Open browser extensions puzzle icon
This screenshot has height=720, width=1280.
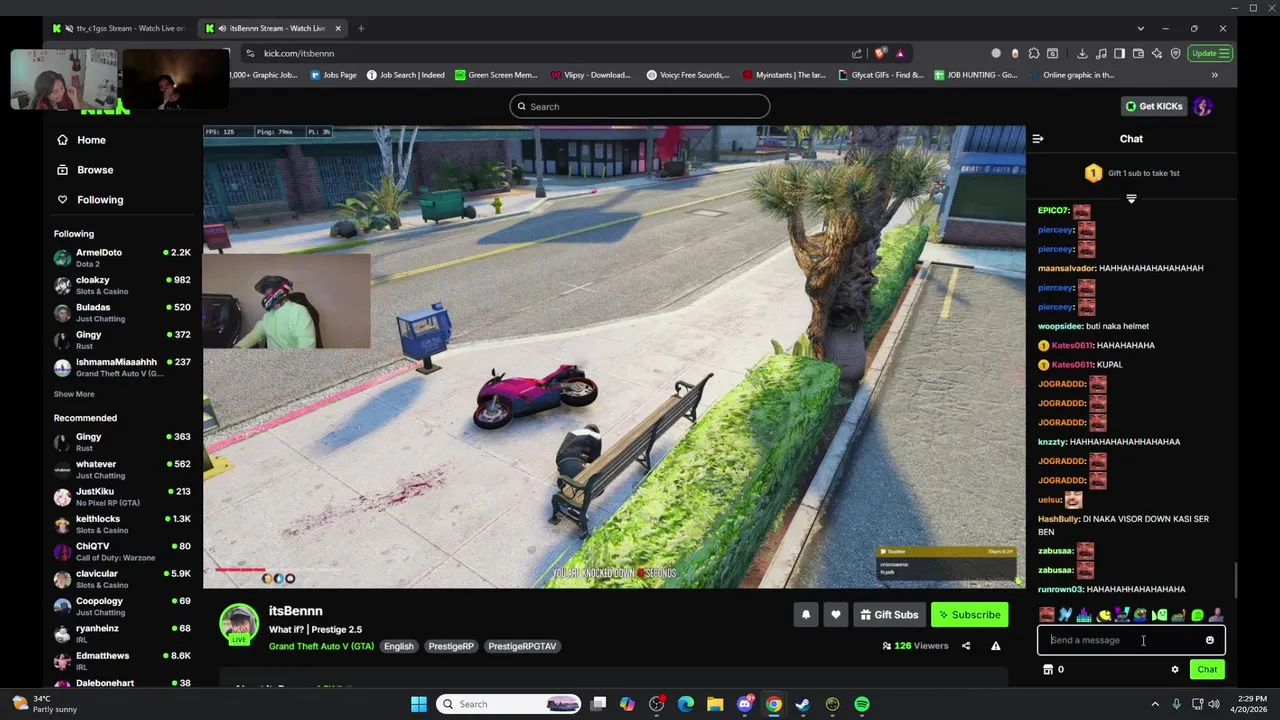coord(1034,53)
